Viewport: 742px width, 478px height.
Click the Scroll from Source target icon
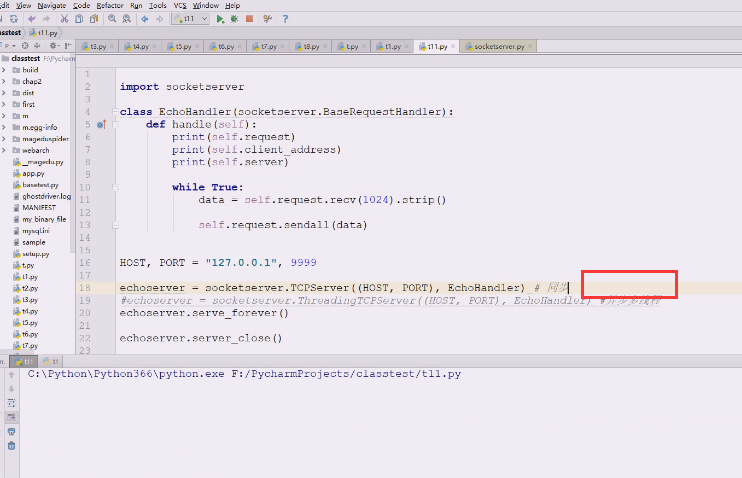click(25, 46)
